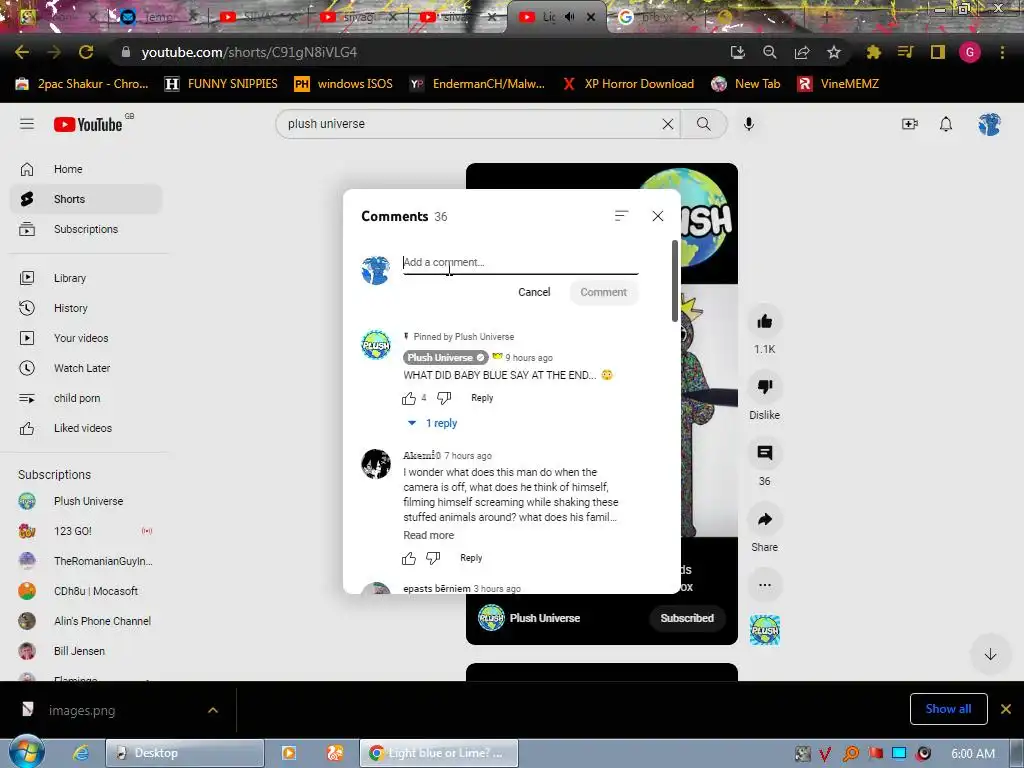Click the Comment submit button
Image resolution: width=1024 pixels, height=768 pixels.
pyautogui.click(x=603, y=292)
